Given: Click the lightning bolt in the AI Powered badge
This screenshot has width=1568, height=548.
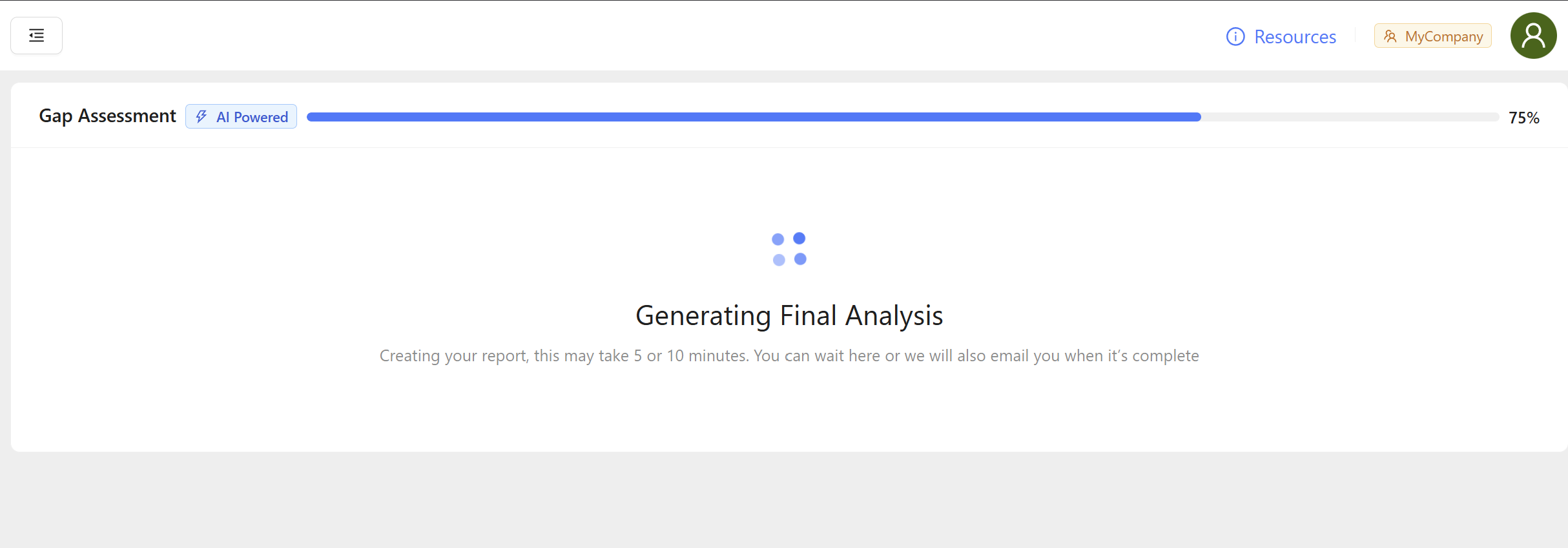Looking at the screenshot, I should pos(201,116).
